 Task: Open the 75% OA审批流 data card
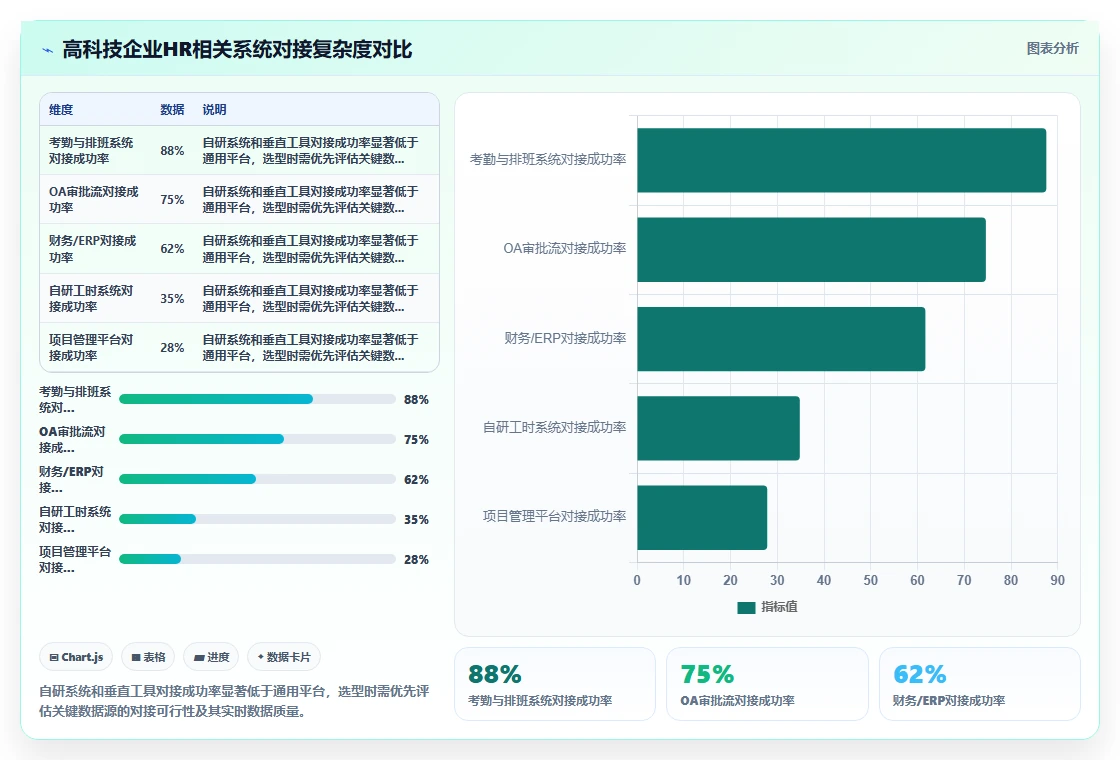pyautogui.click(x=767, y=684)
